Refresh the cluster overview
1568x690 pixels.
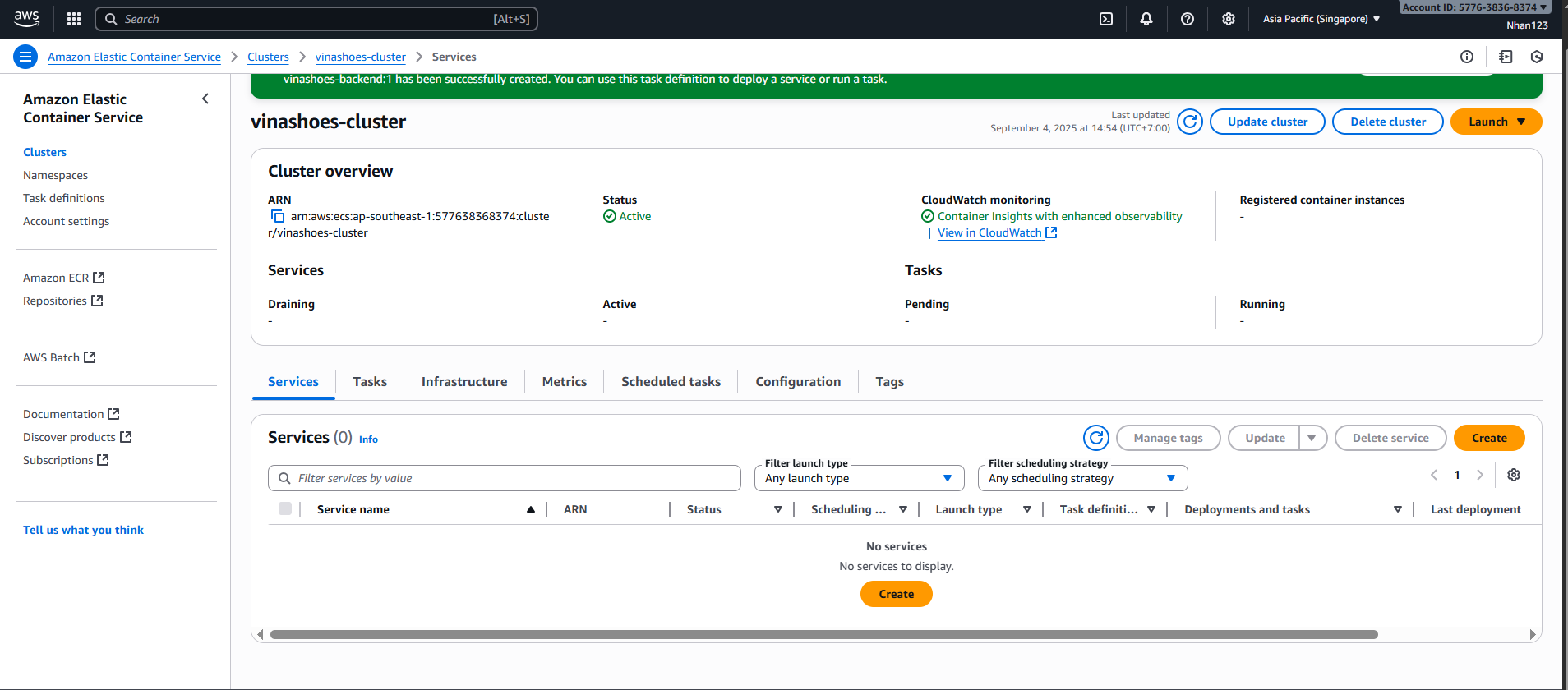[1189, 122]
